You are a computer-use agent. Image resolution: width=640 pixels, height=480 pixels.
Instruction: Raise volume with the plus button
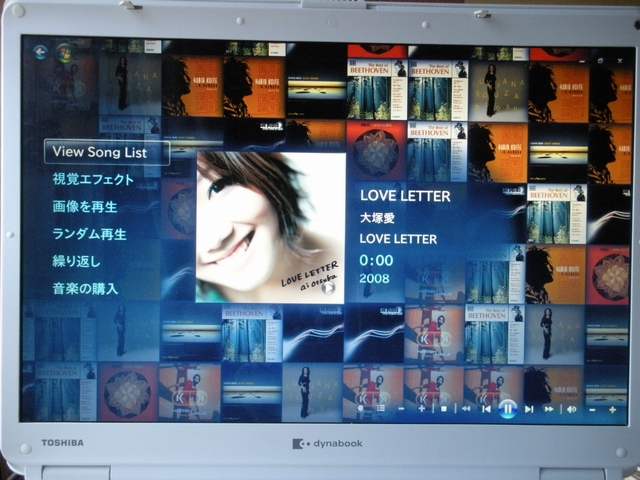tap(612, 410)
